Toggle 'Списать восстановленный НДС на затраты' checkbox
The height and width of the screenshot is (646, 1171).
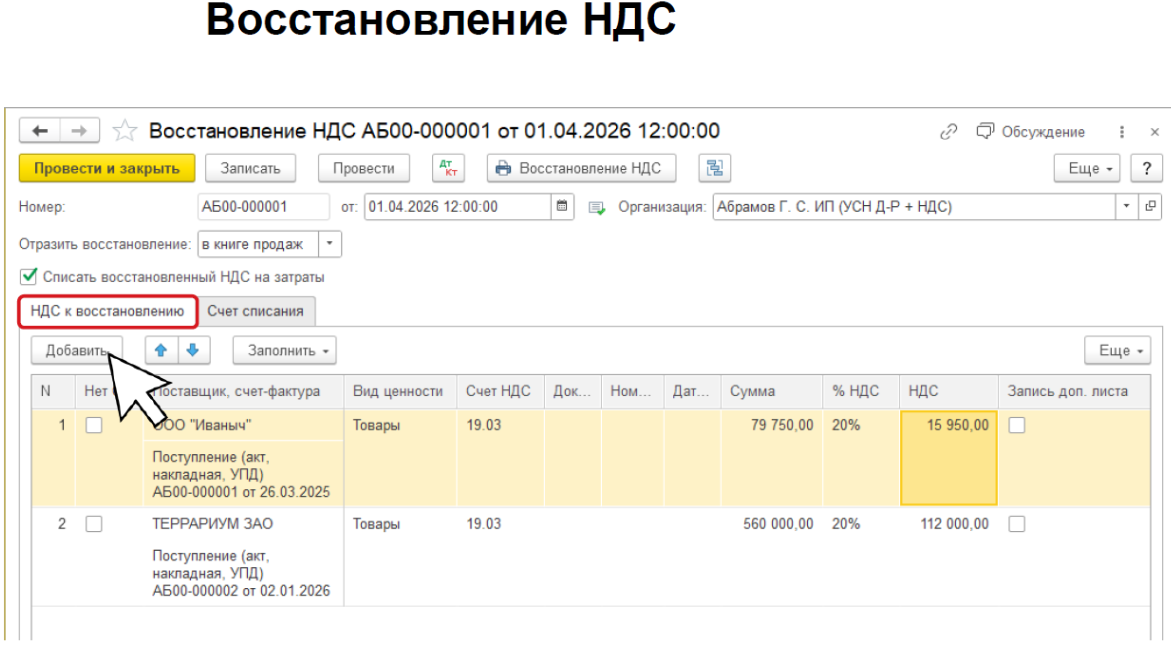coord(29,277)
